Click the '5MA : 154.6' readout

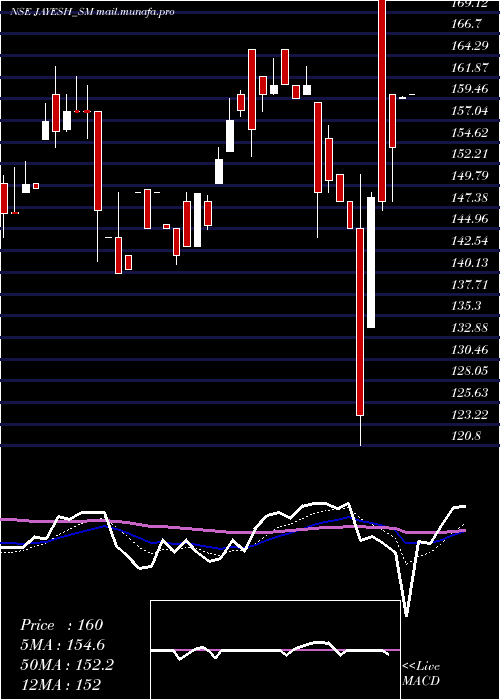pyautogui.click(x=64, y=645)
